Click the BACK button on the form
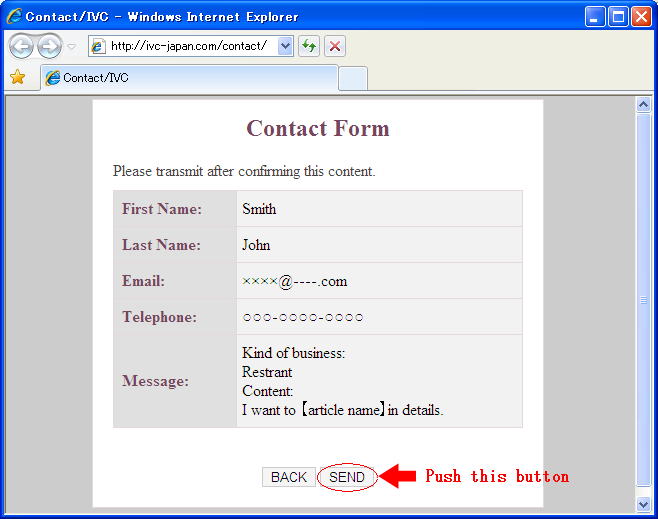 coord(289,477)
